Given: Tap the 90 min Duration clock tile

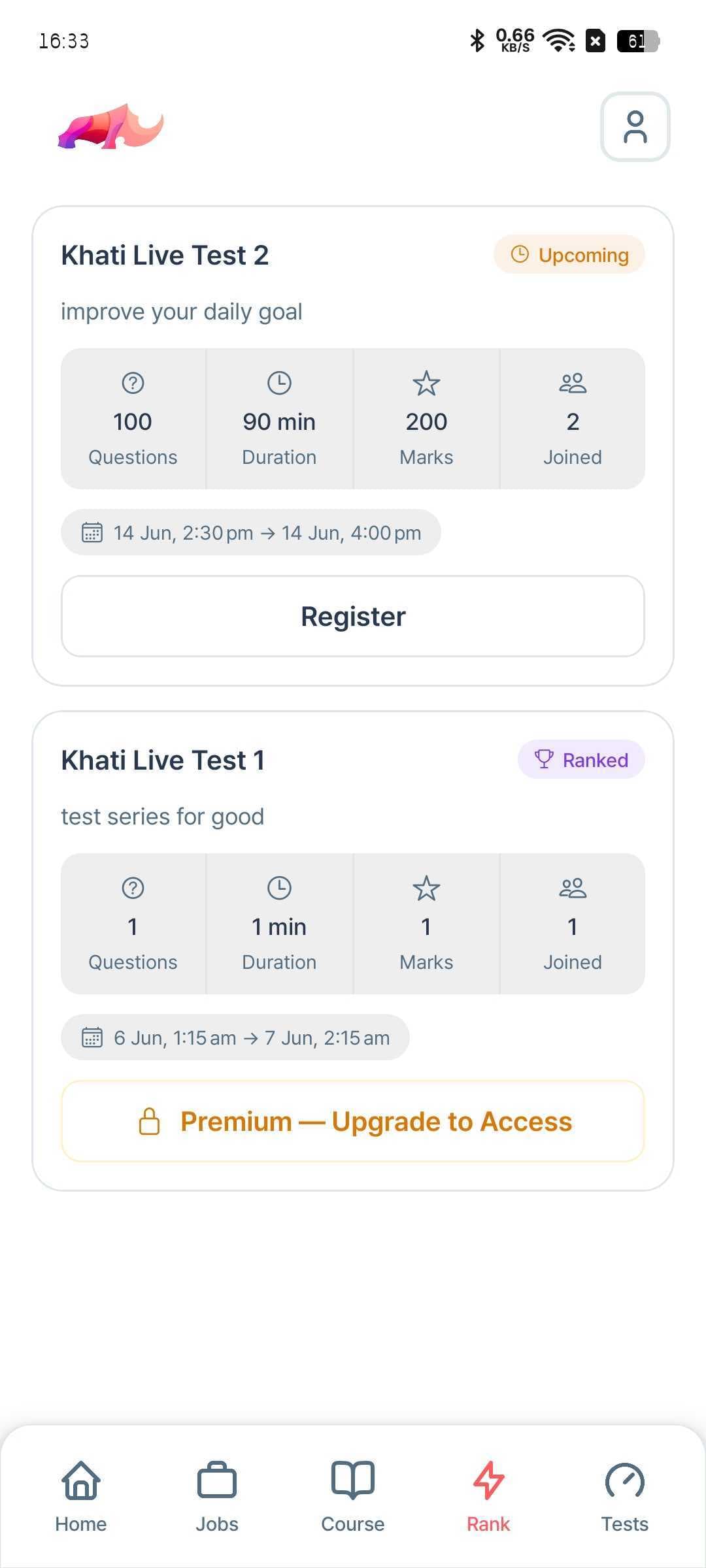Looking at the screenshot, I should pyautogui.click(x=280, y=419).
